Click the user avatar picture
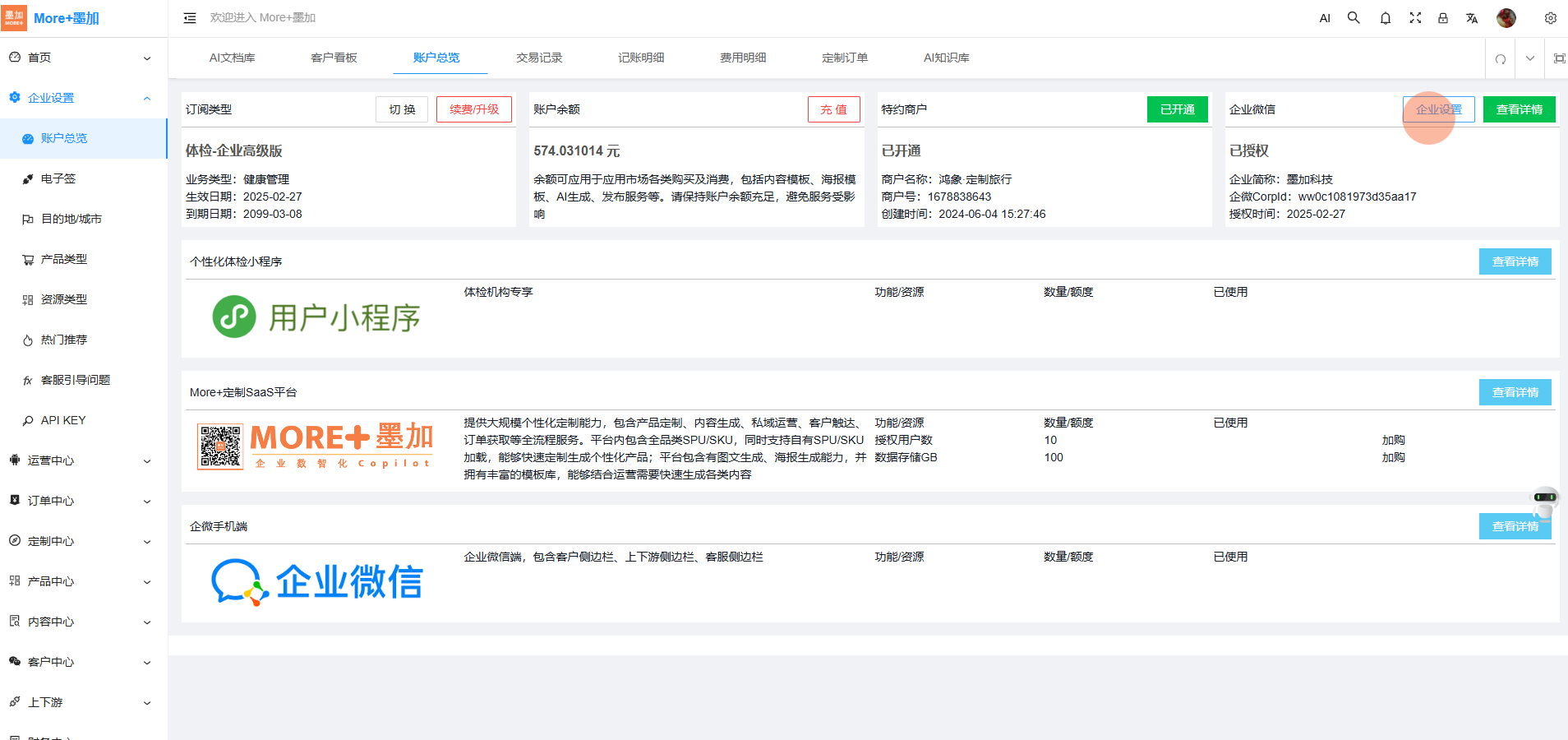 [1506, 18]
